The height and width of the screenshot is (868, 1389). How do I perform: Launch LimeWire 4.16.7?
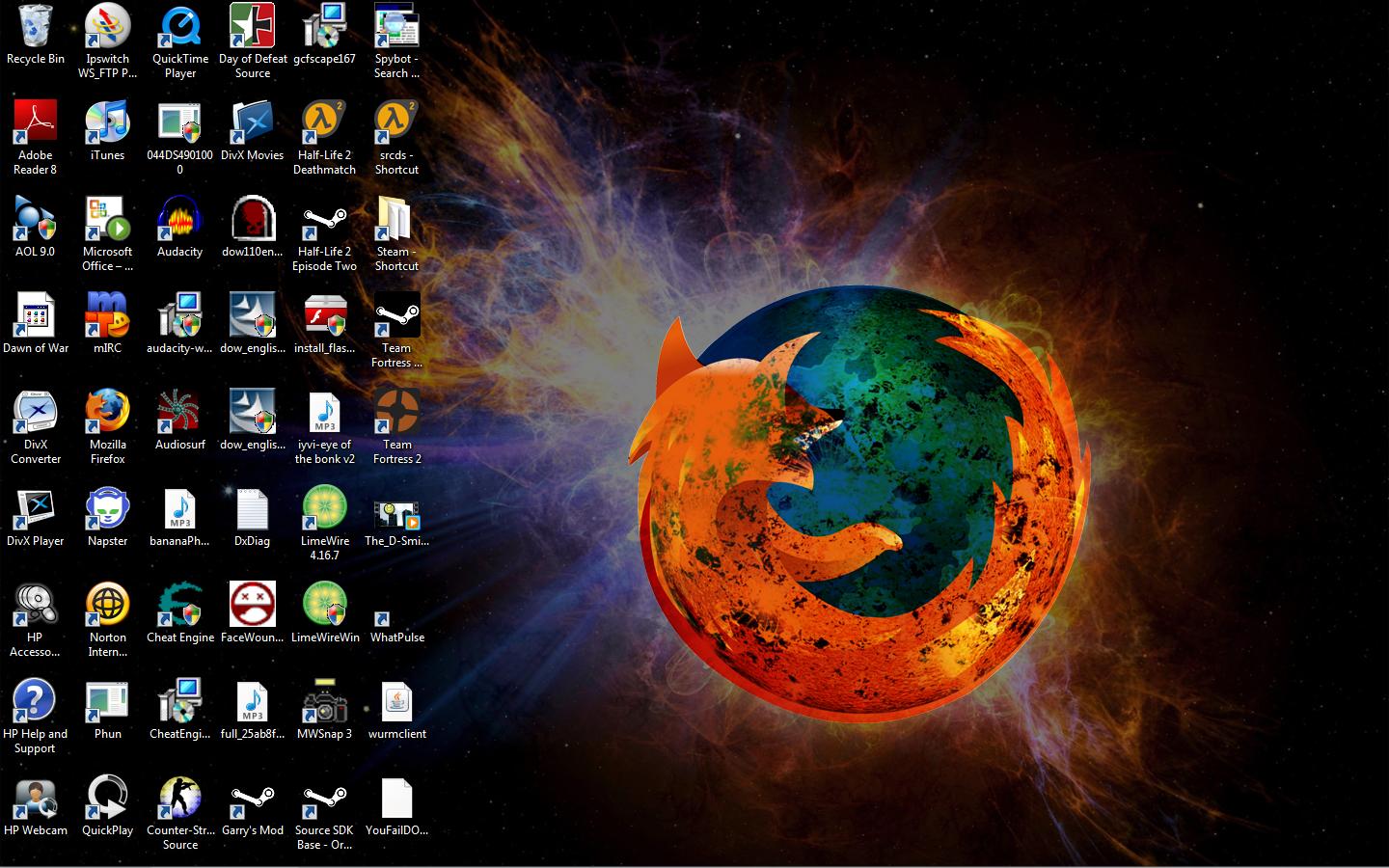[x=324, y=511]
